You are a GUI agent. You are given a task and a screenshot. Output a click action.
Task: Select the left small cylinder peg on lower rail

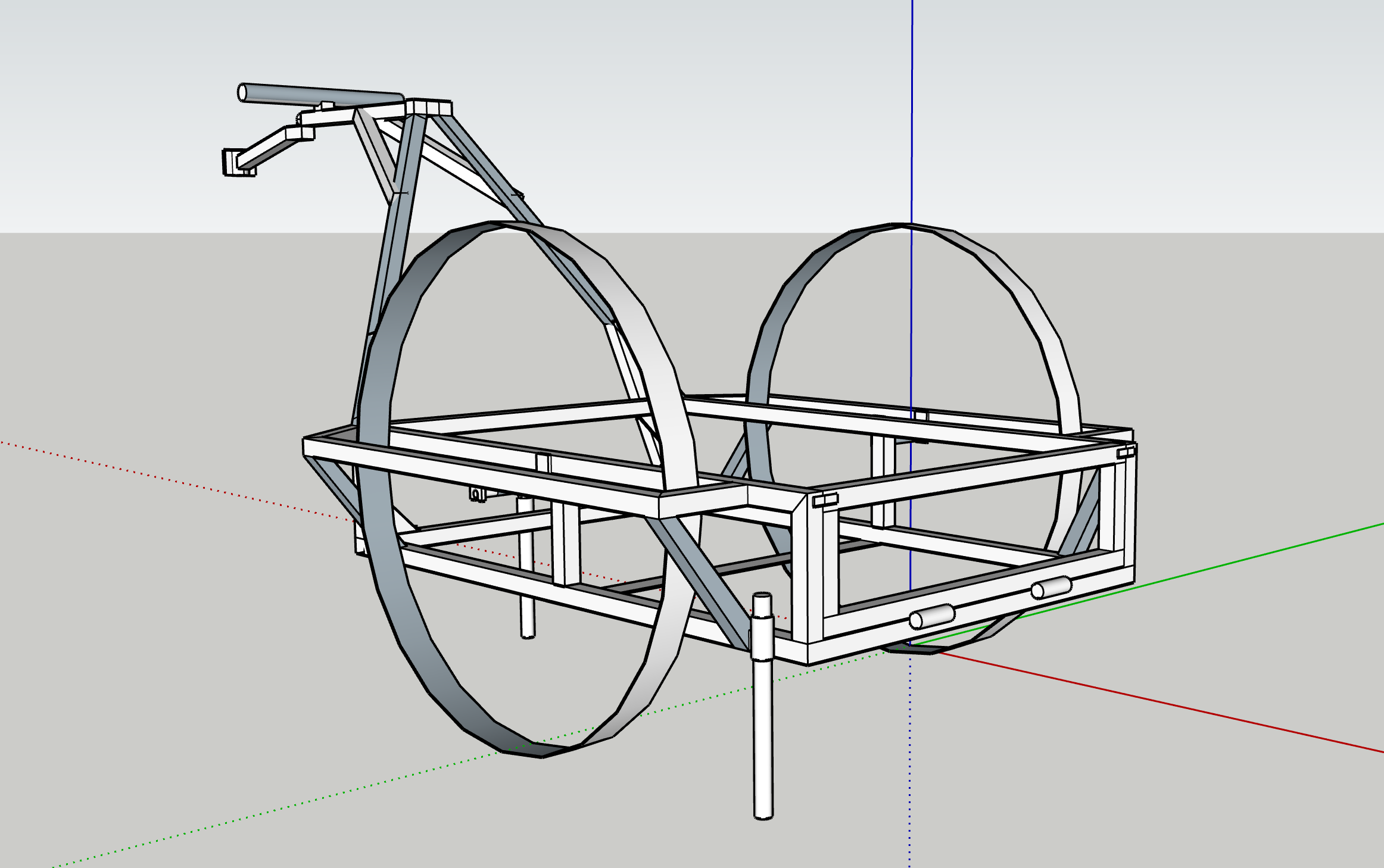(932, 616)
